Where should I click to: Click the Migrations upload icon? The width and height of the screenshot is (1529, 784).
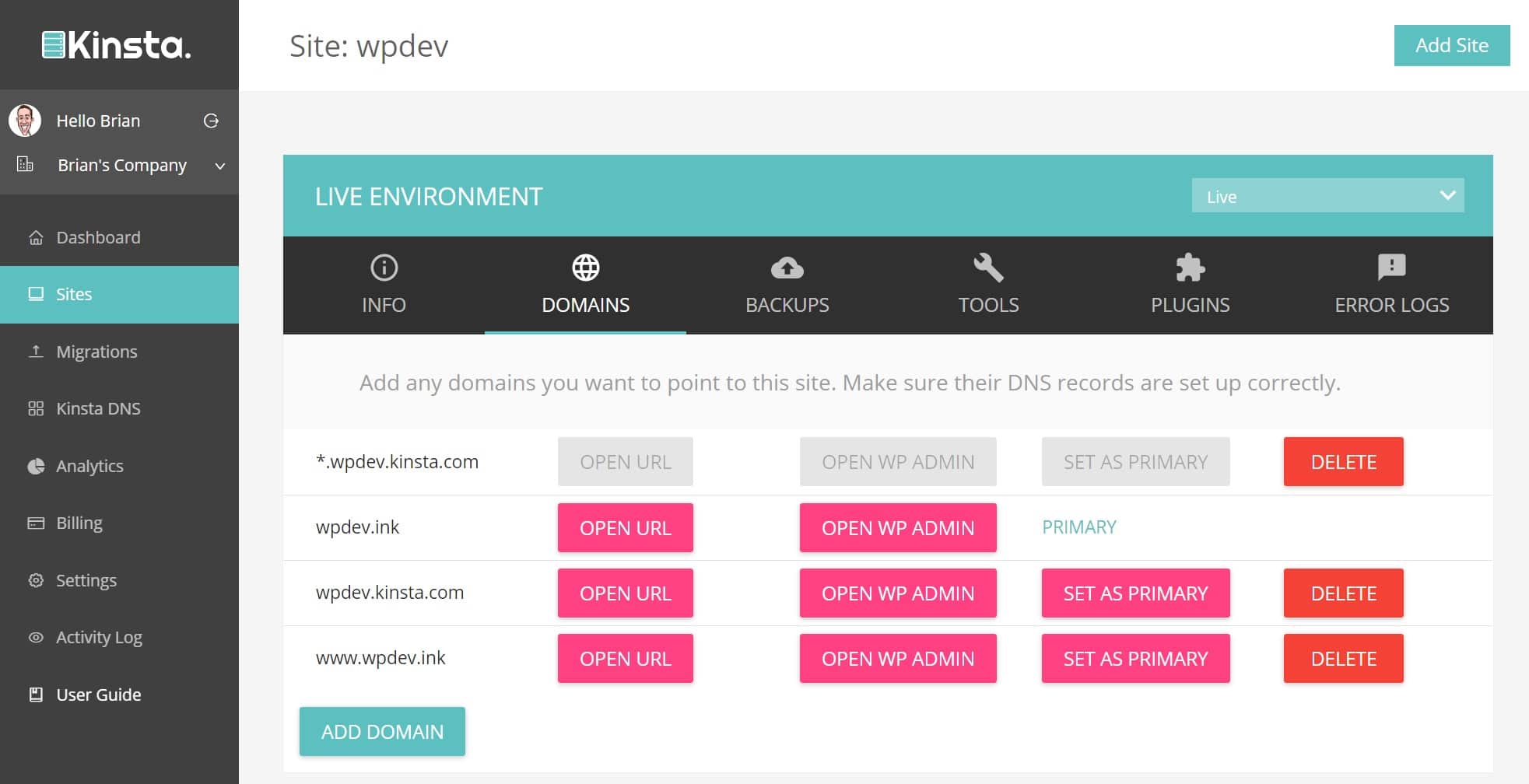(36, 352)
